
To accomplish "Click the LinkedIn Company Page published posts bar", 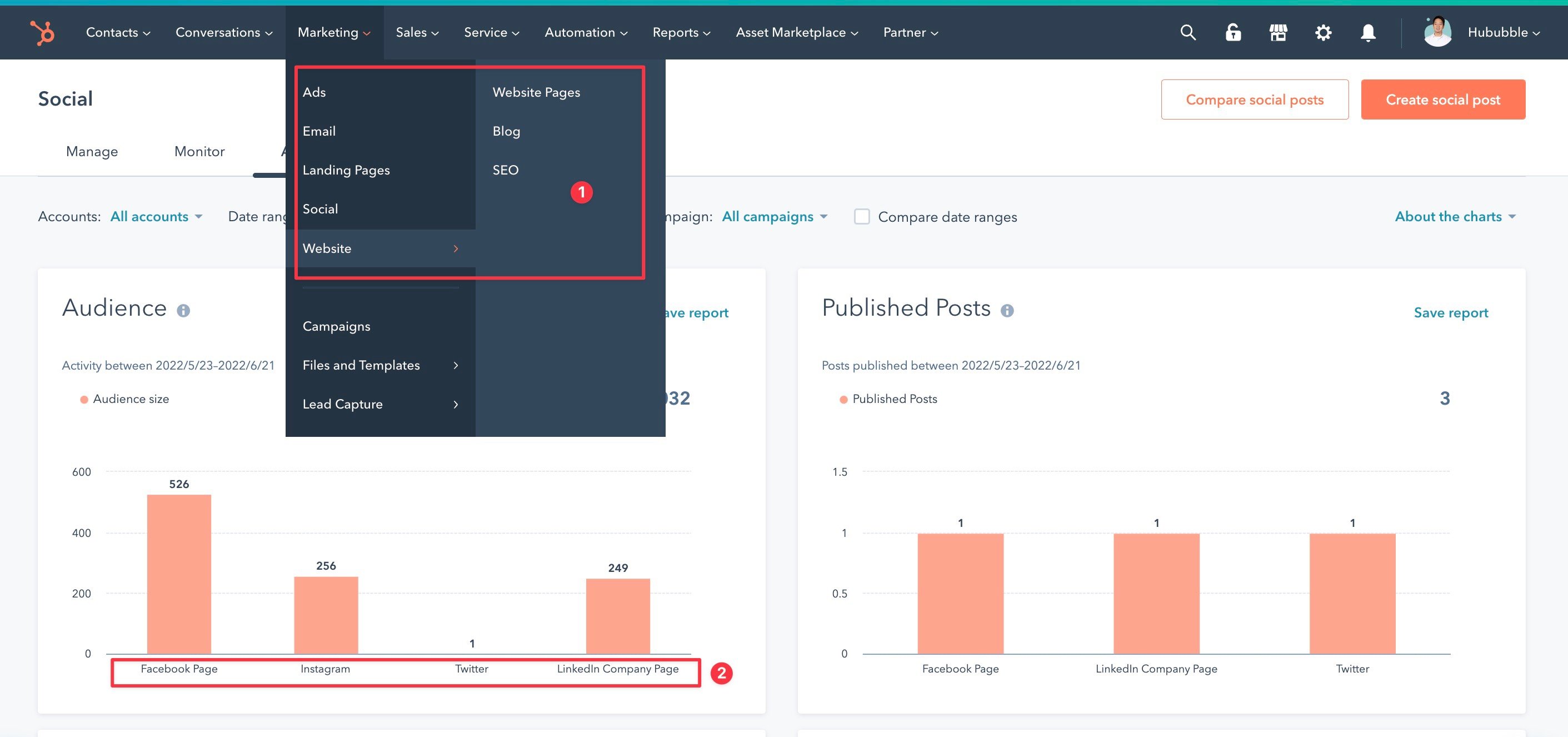I will [1156, 593].
